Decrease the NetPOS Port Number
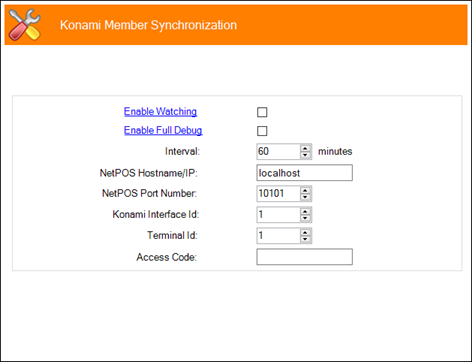The height and width of the screenshot is (362, 472). click(x=305, y=197)
